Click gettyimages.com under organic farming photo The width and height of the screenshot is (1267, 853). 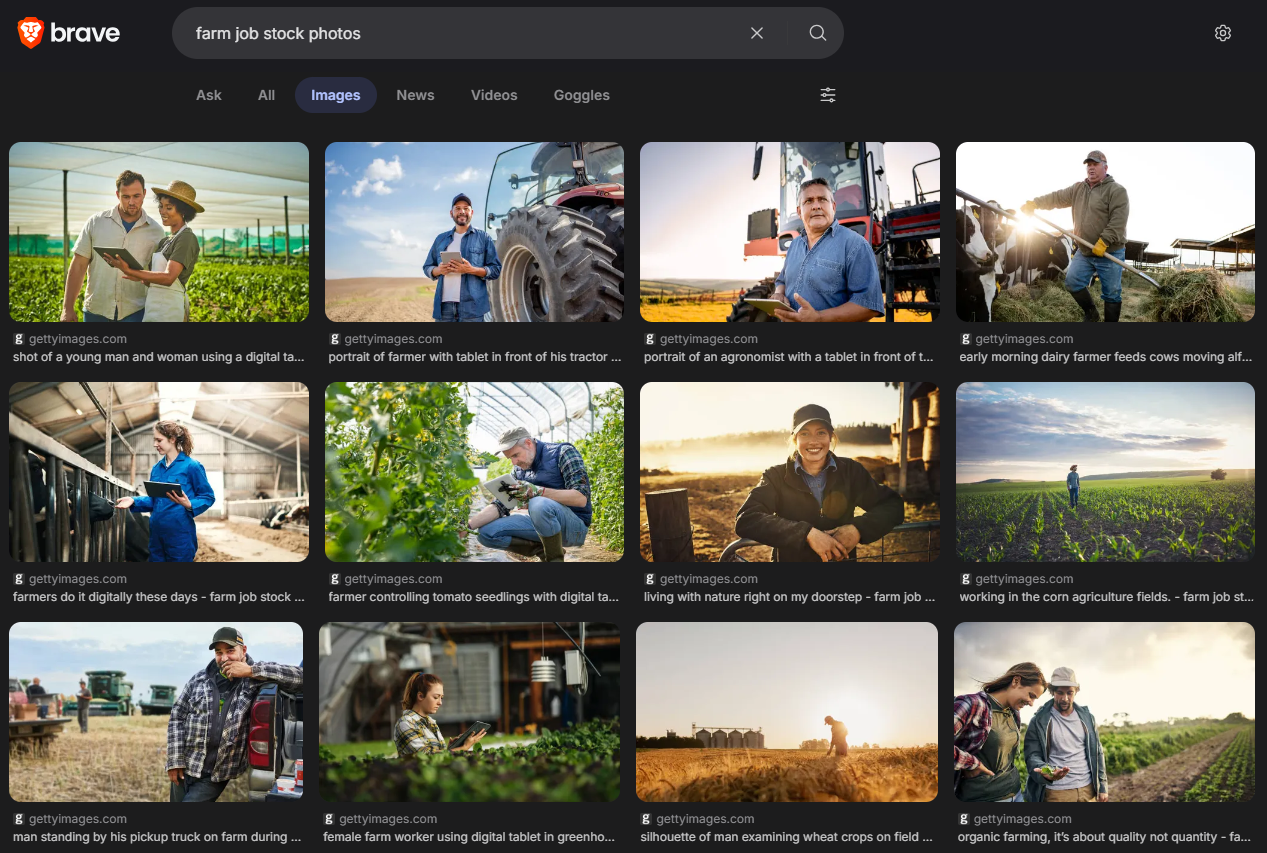(1022, 819)
